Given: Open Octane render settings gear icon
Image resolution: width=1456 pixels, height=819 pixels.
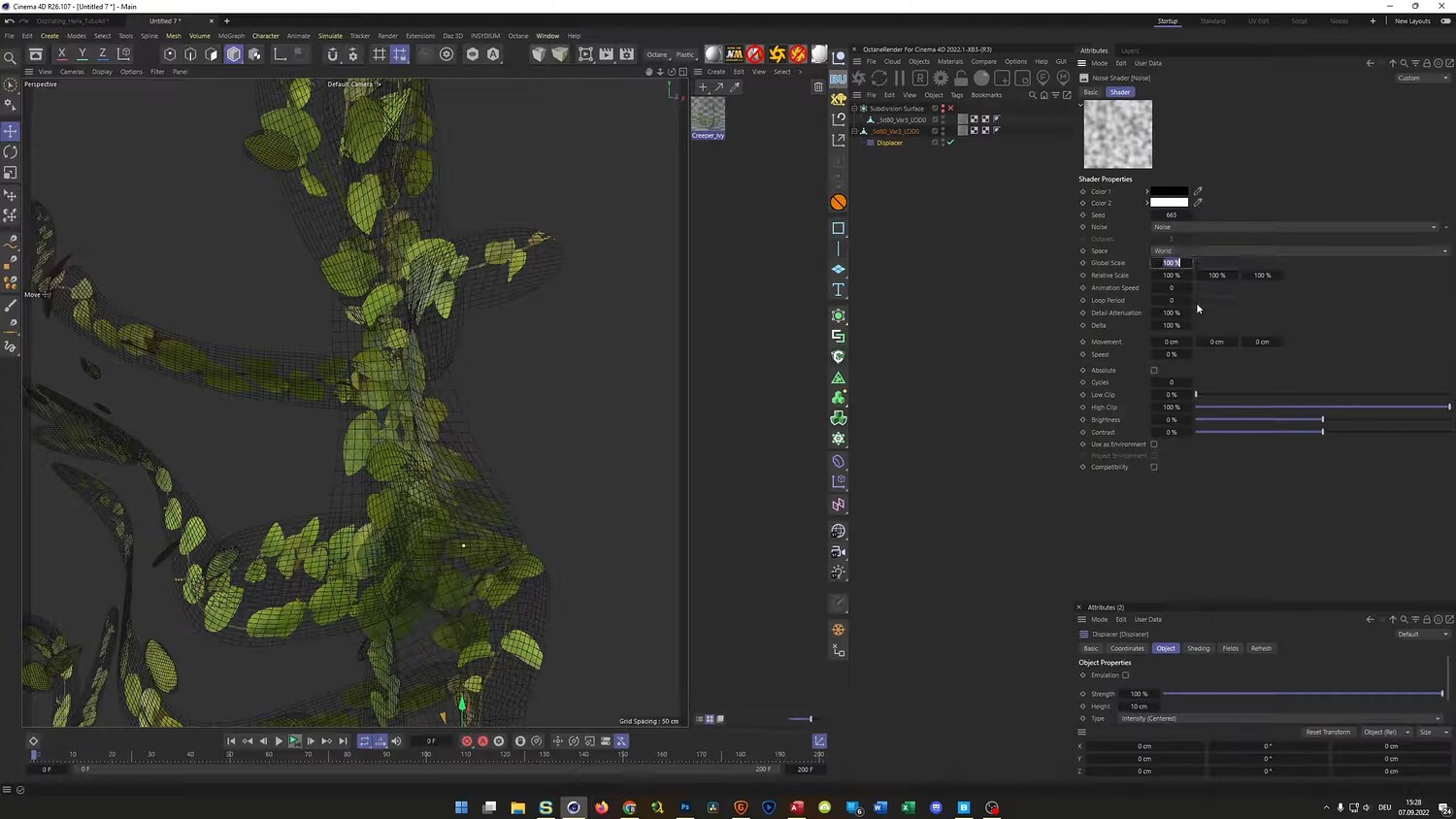Looking at the screenshot, I should pos(941,79).
